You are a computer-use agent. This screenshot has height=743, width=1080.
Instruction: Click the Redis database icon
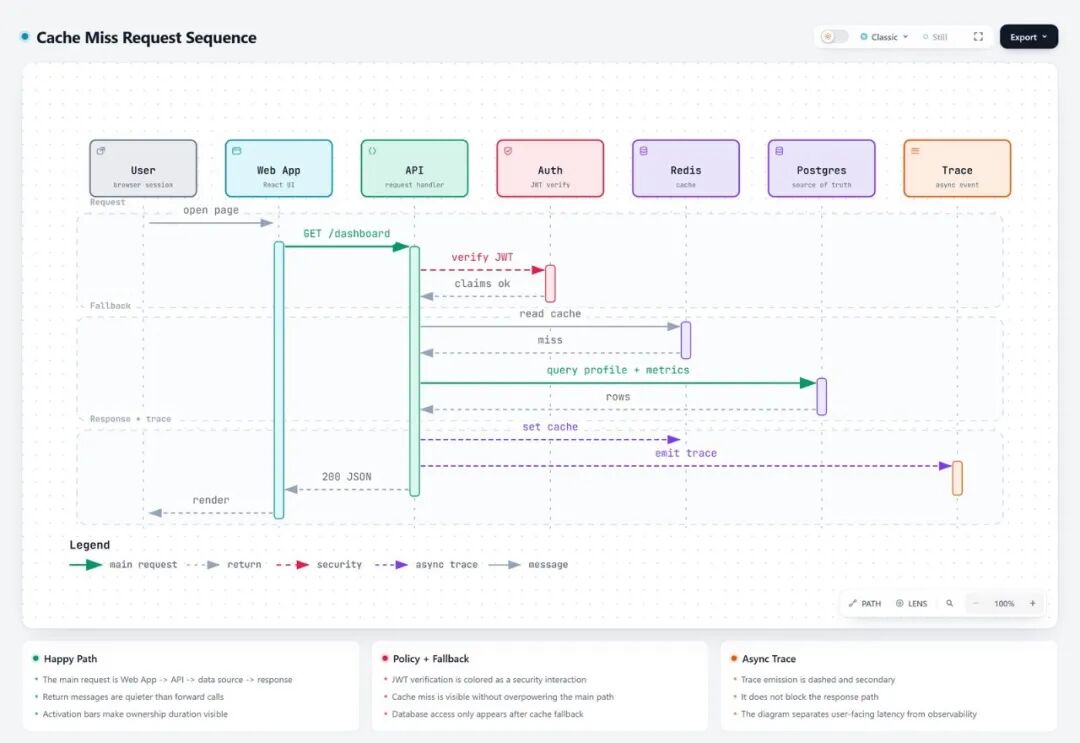click(x=644, y=151)
